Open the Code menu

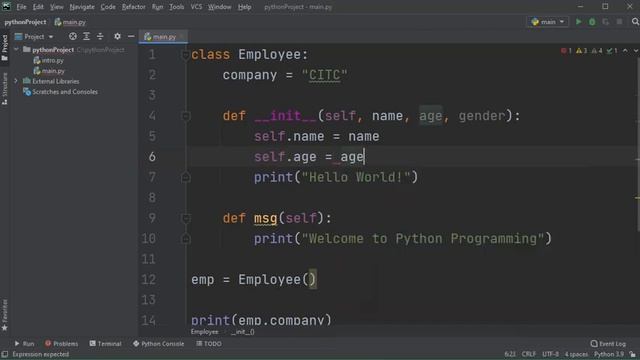[108, 7]
